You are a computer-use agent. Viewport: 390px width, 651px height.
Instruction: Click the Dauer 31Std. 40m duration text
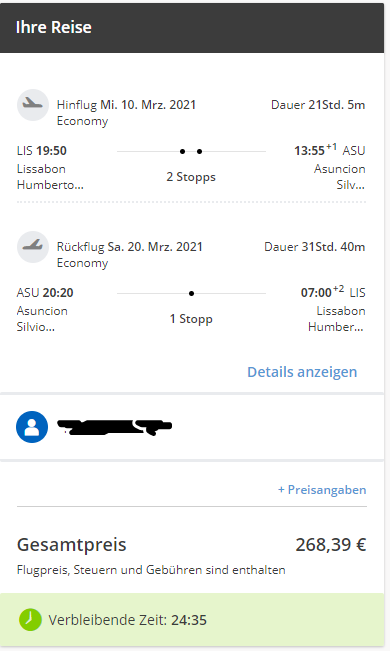pos(314,247)
